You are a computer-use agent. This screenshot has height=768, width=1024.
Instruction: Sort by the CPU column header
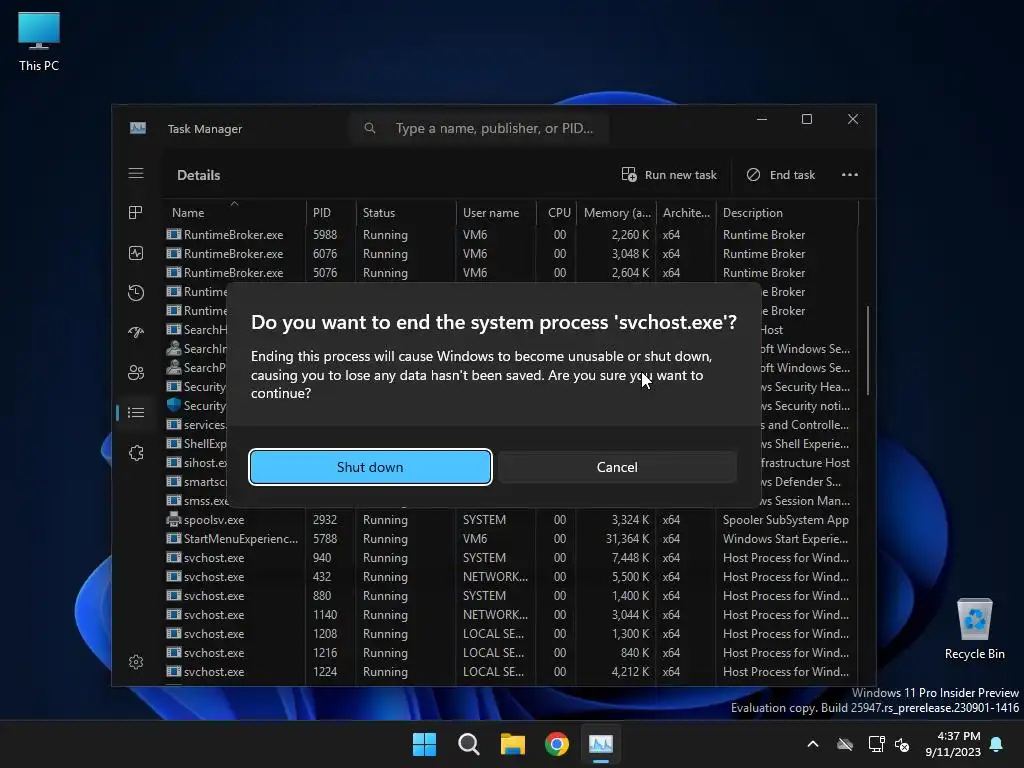[556, 212]
